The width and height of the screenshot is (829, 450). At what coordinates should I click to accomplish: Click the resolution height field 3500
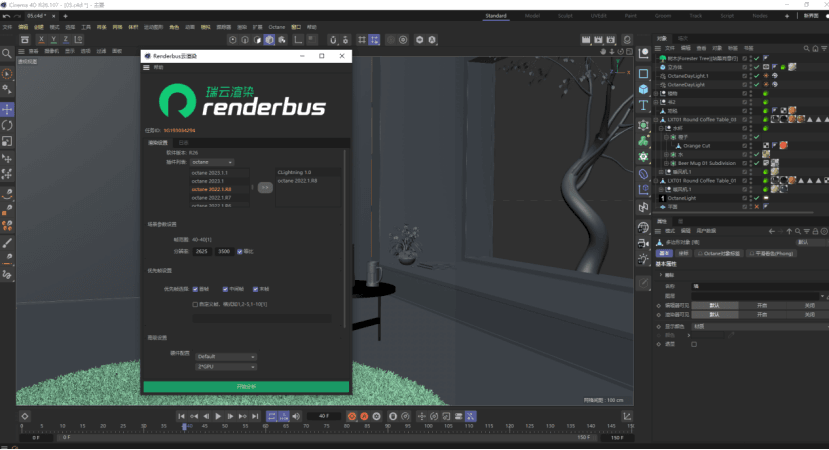point(224,252)
